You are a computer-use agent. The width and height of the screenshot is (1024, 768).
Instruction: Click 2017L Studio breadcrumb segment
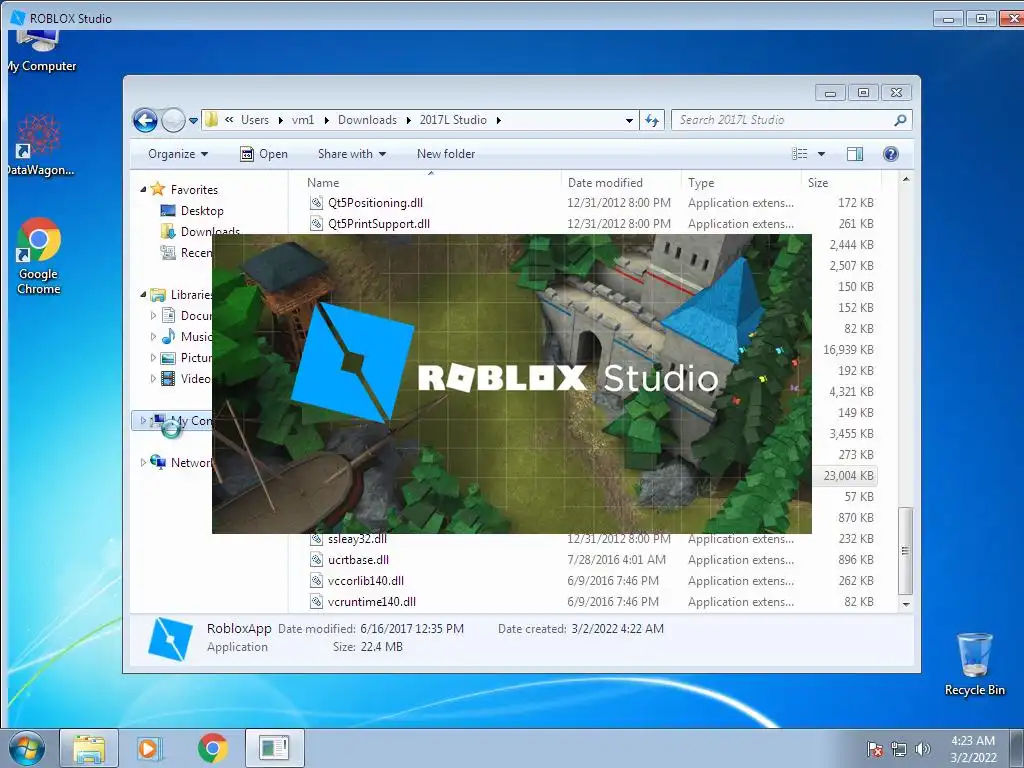coord(453,120)
